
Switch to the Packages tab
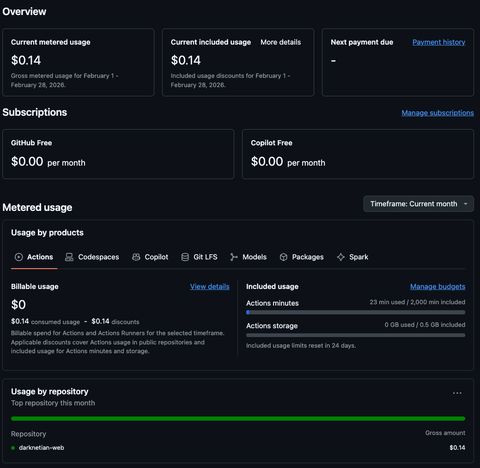point(302,257)
